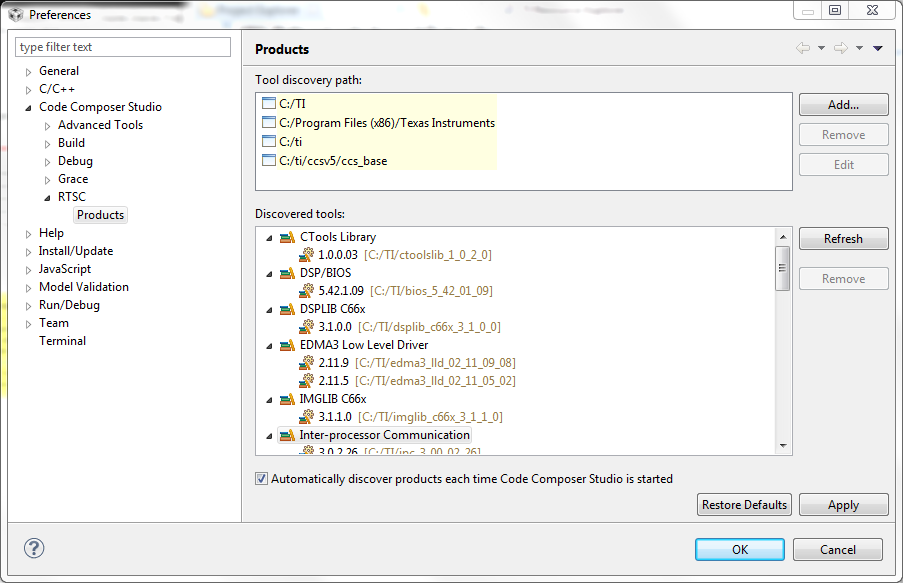Click the DSP/BIOS product icon

tap(287, 273)
